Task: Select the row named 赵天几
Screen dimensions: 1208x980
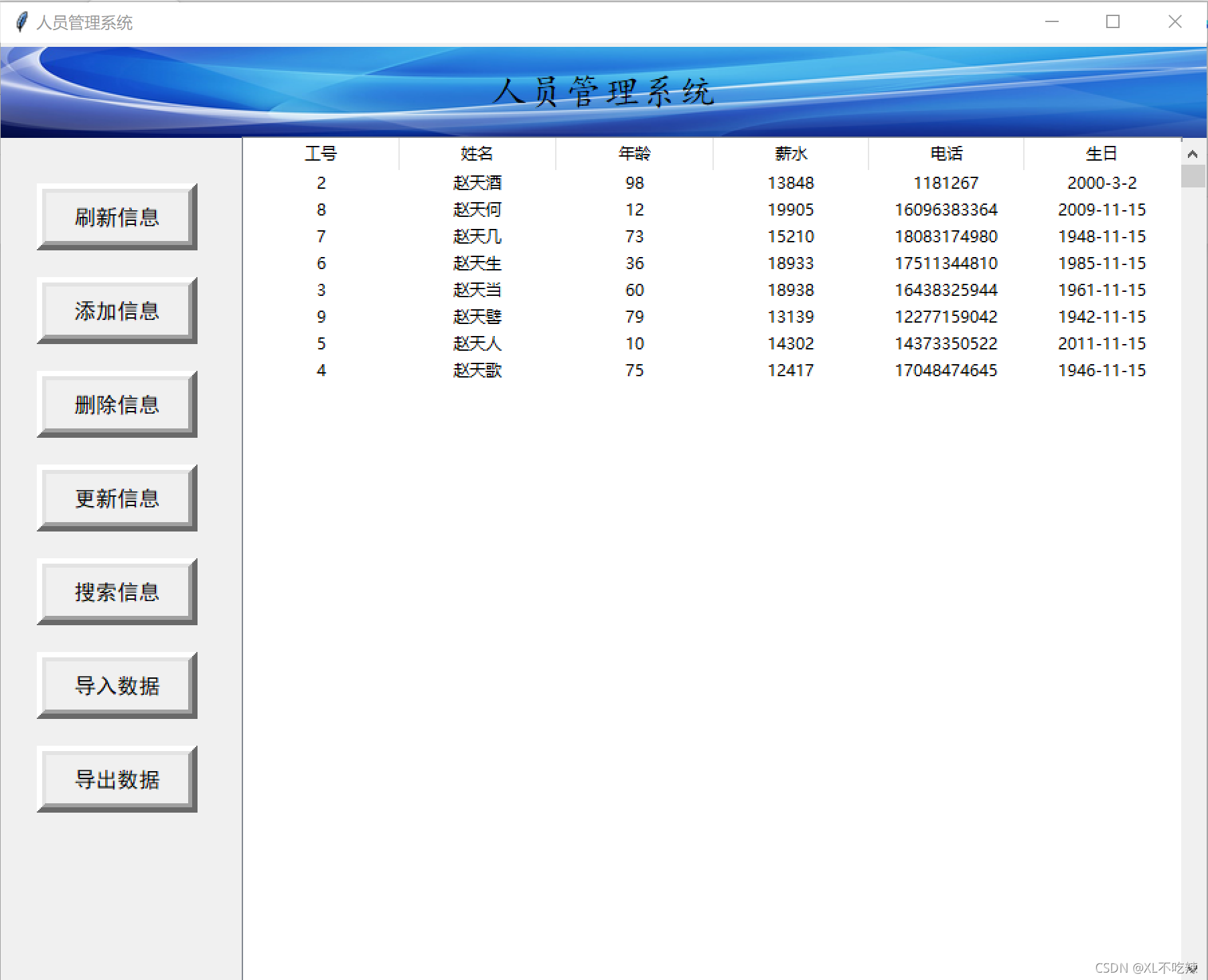Action: click(712, 236)
